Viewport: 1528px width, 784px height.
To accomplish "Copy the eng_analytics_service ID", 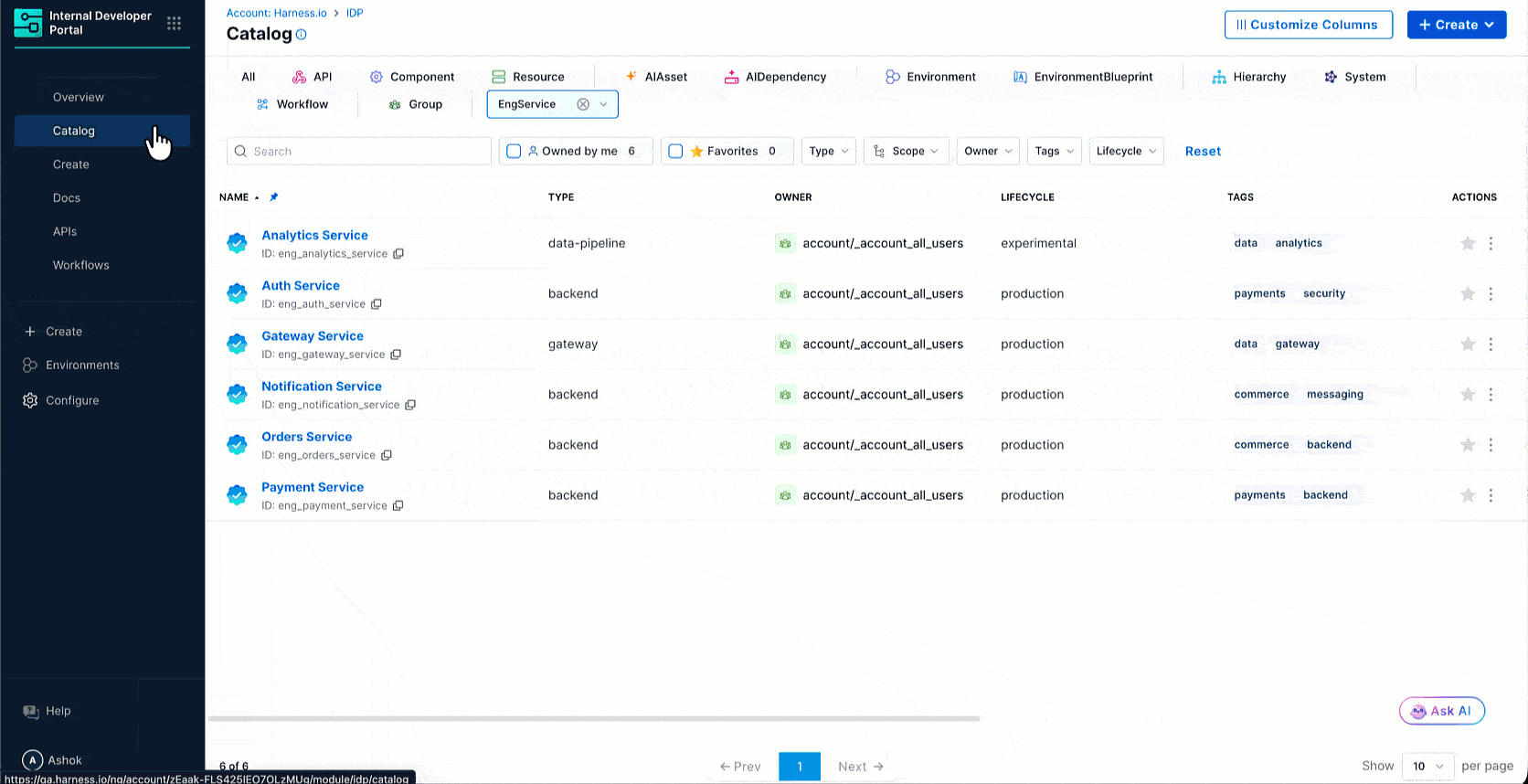I will 398,254.
